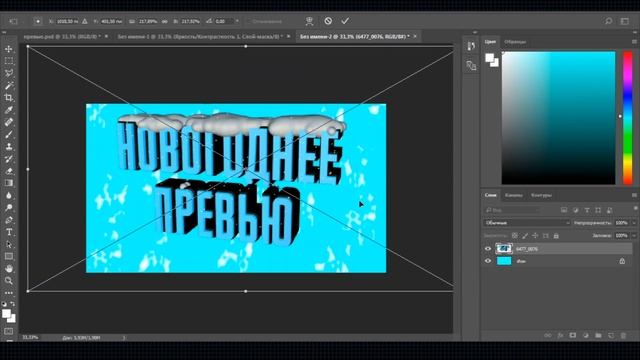Select the Eyedropper tool
The image size is (640, 360).
pyautogui.click(x=9, y=110)
